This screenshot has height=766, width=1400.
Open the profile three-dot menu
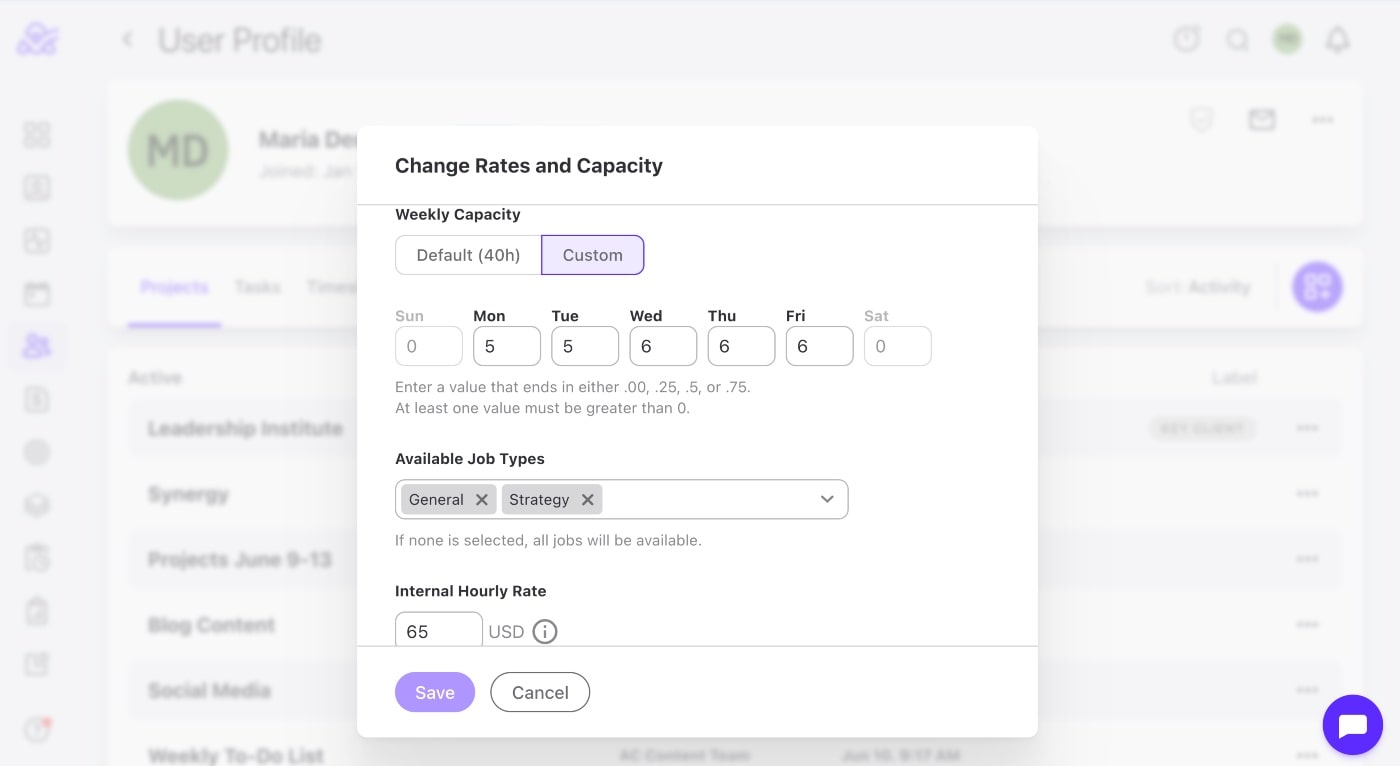pyautogui.click(x=1322, y=120)
